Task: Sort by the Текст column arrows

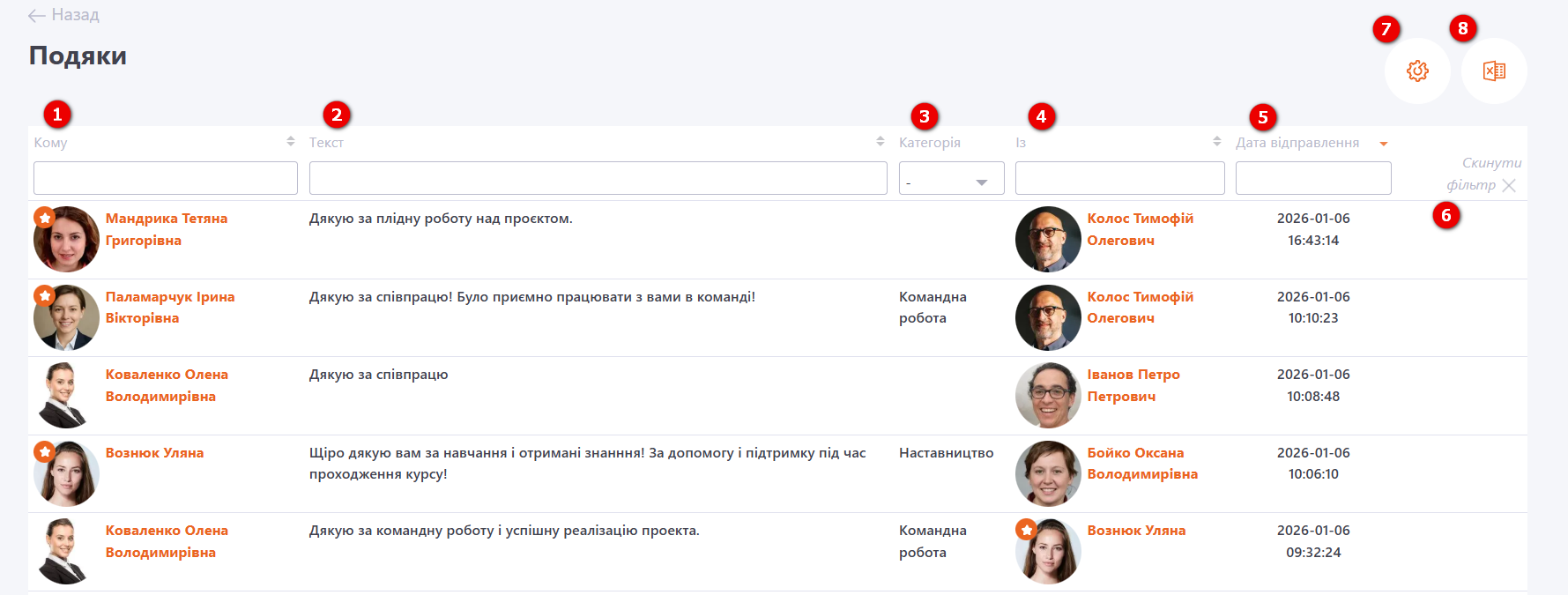Action: [880, 142]
